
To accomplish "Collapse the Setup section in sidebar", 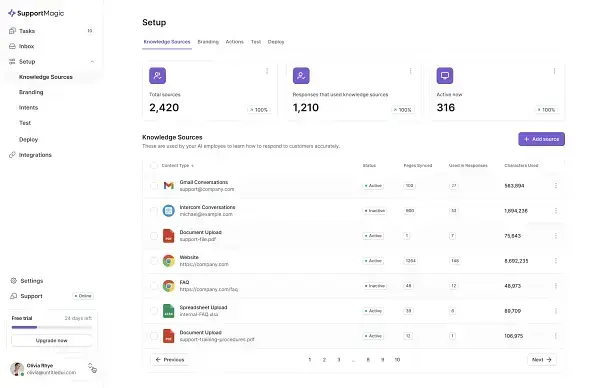I will tap(92, 62).
